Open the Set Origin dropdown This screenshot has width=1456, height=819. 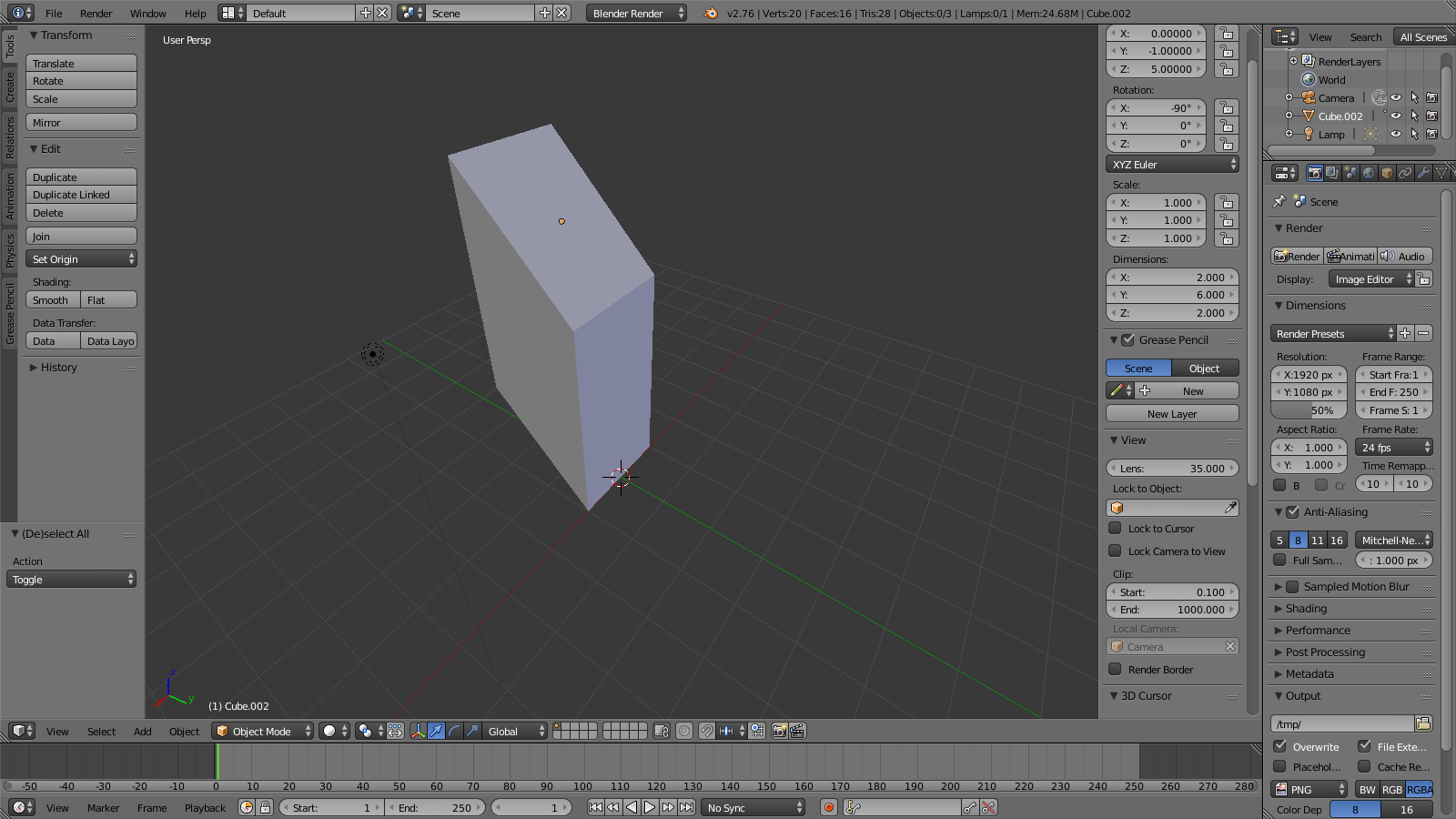81,259
